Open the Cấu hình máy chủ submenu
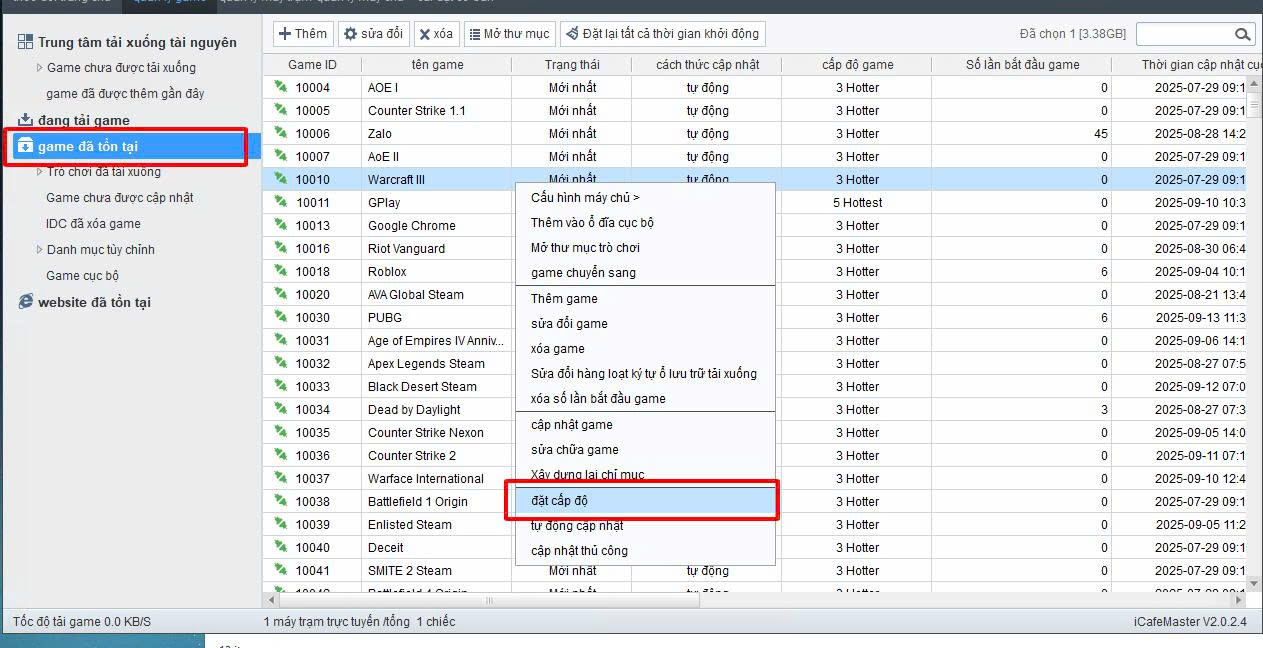This screenshot has width=1263, height=648. (585, 198)
